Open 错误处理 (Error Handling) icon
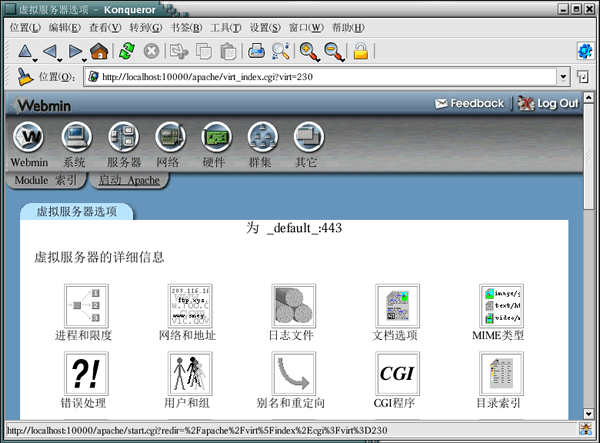The width and height of the screenshot is (600, 443). [86, 373]
